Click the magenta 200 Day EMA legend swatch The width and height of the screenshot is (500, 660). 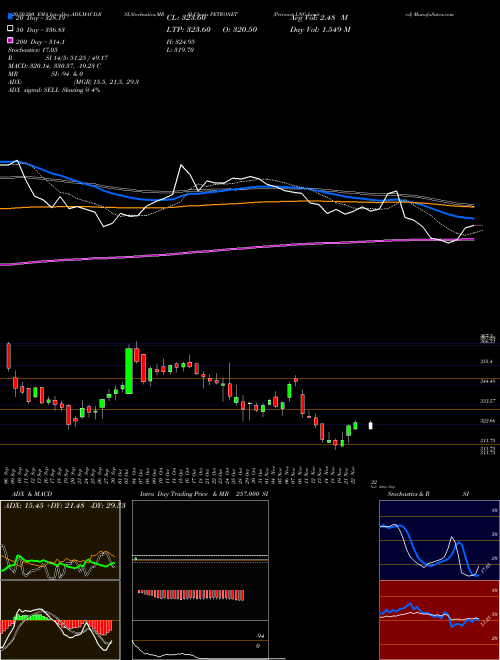[10, 41]
